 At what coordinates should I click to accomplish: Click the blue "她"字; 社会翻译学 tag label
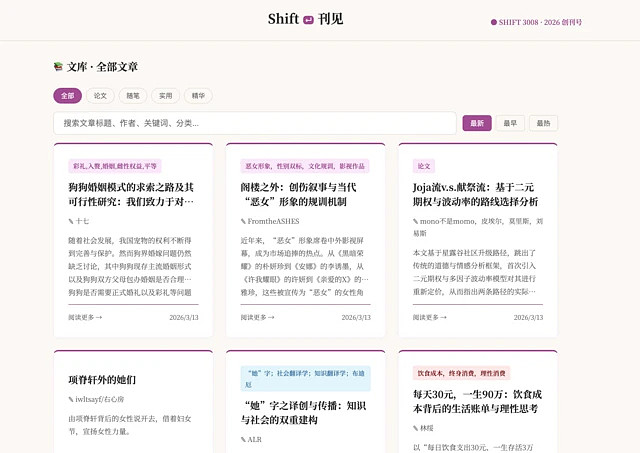click(x=305, y=379)
